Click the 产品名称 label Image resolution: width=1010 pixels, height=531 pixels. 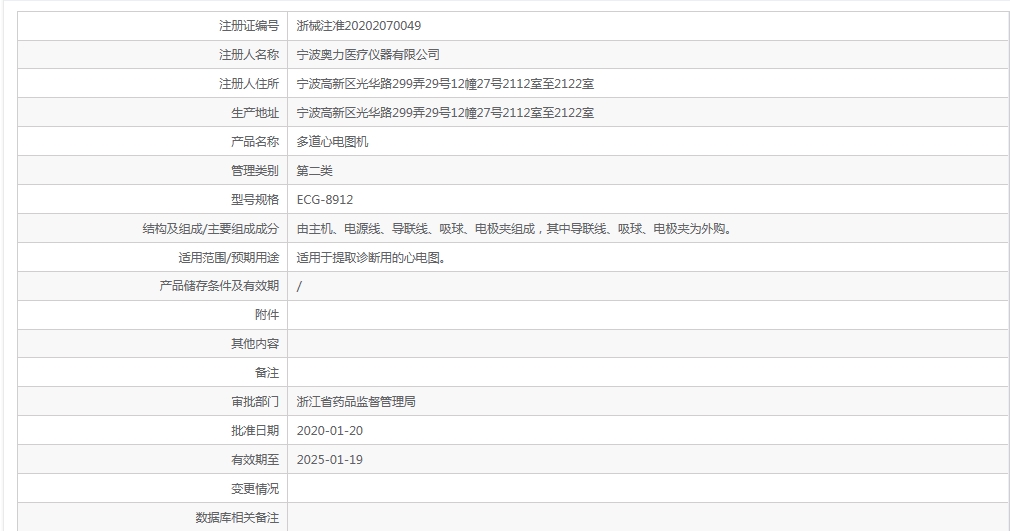click(x=255, y=142)
